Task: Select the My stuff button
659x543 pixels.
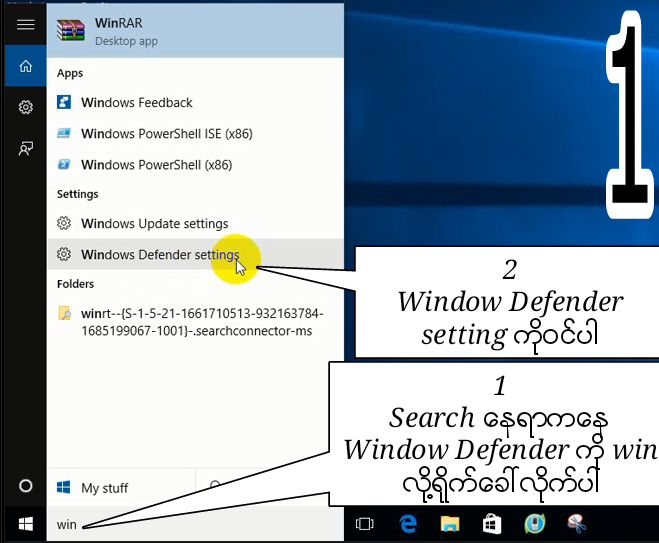Action: point(121,488)
